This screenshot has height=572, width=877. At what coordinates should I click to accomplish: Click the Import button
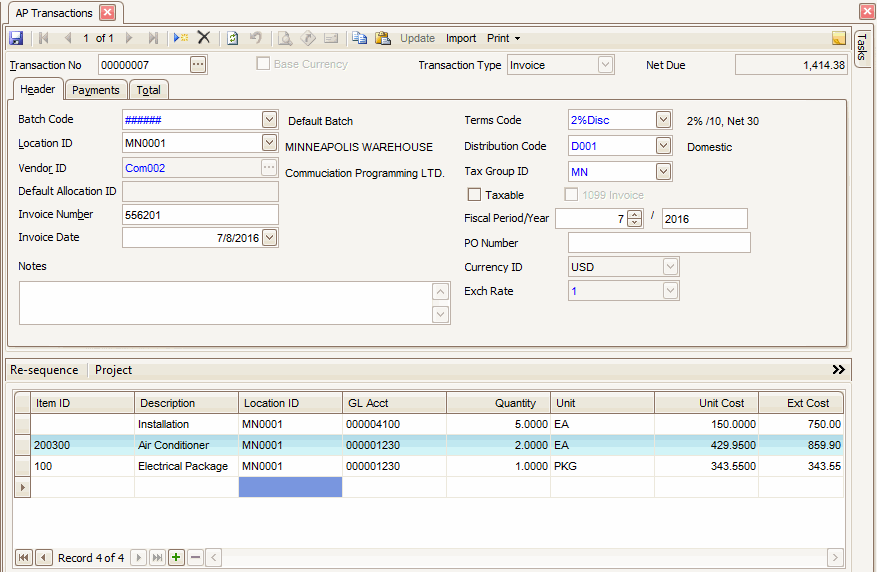461,38
